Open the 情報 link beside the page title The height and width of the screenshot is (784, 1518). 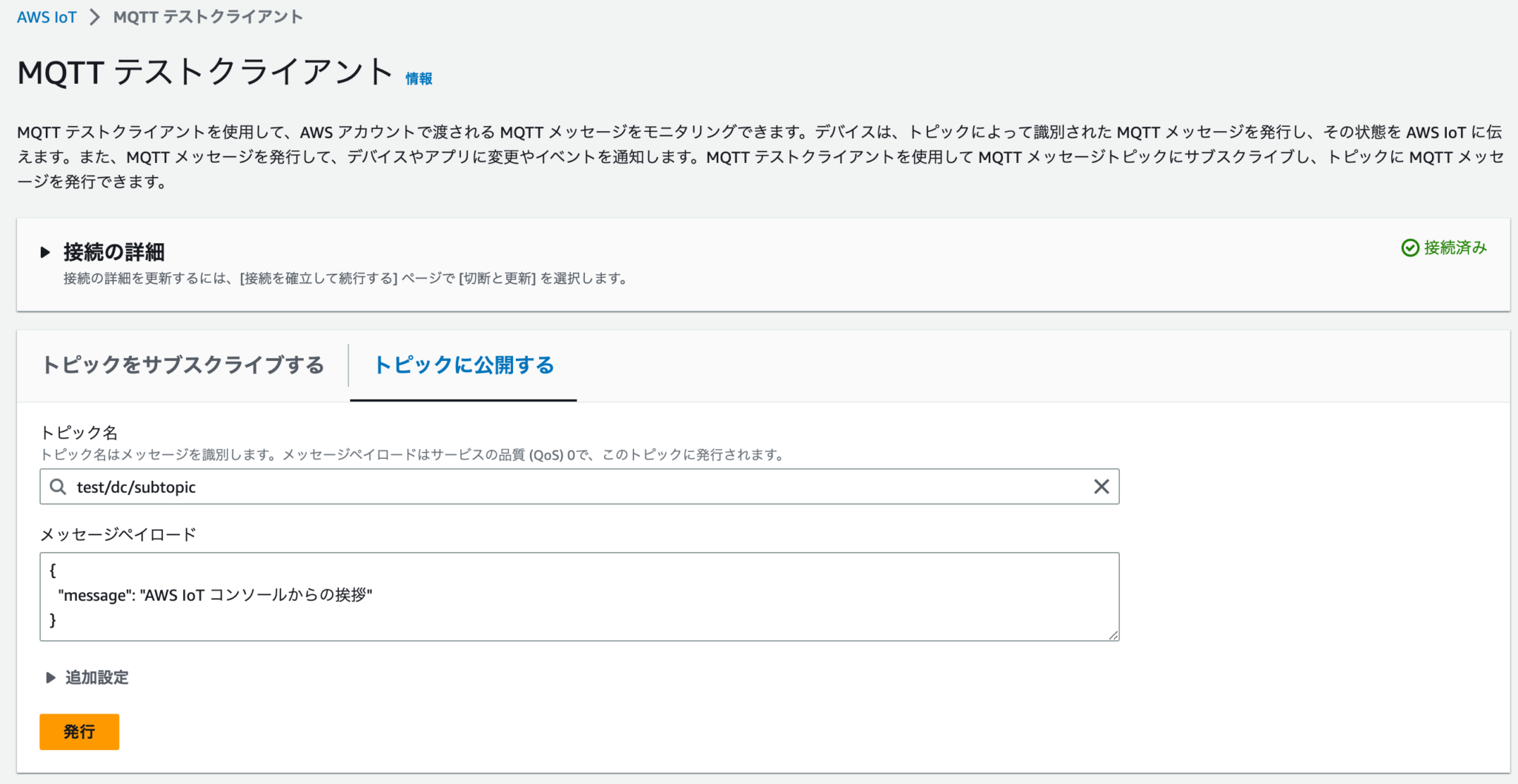coord(417,78)
